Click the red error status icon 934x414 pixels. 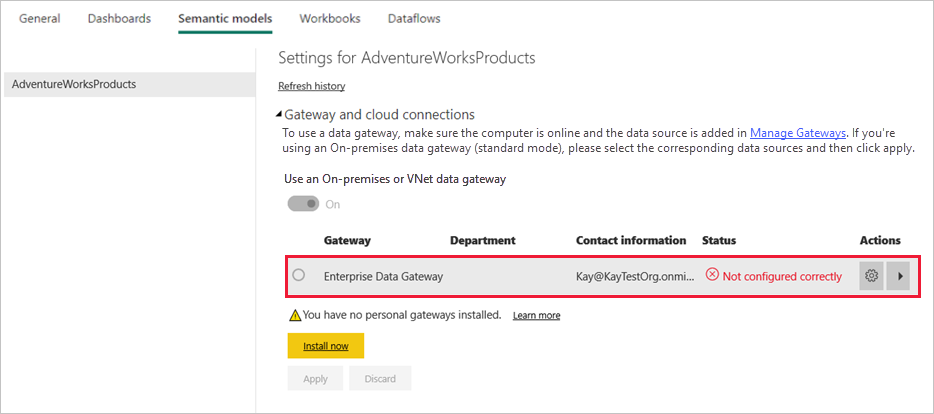712,276
